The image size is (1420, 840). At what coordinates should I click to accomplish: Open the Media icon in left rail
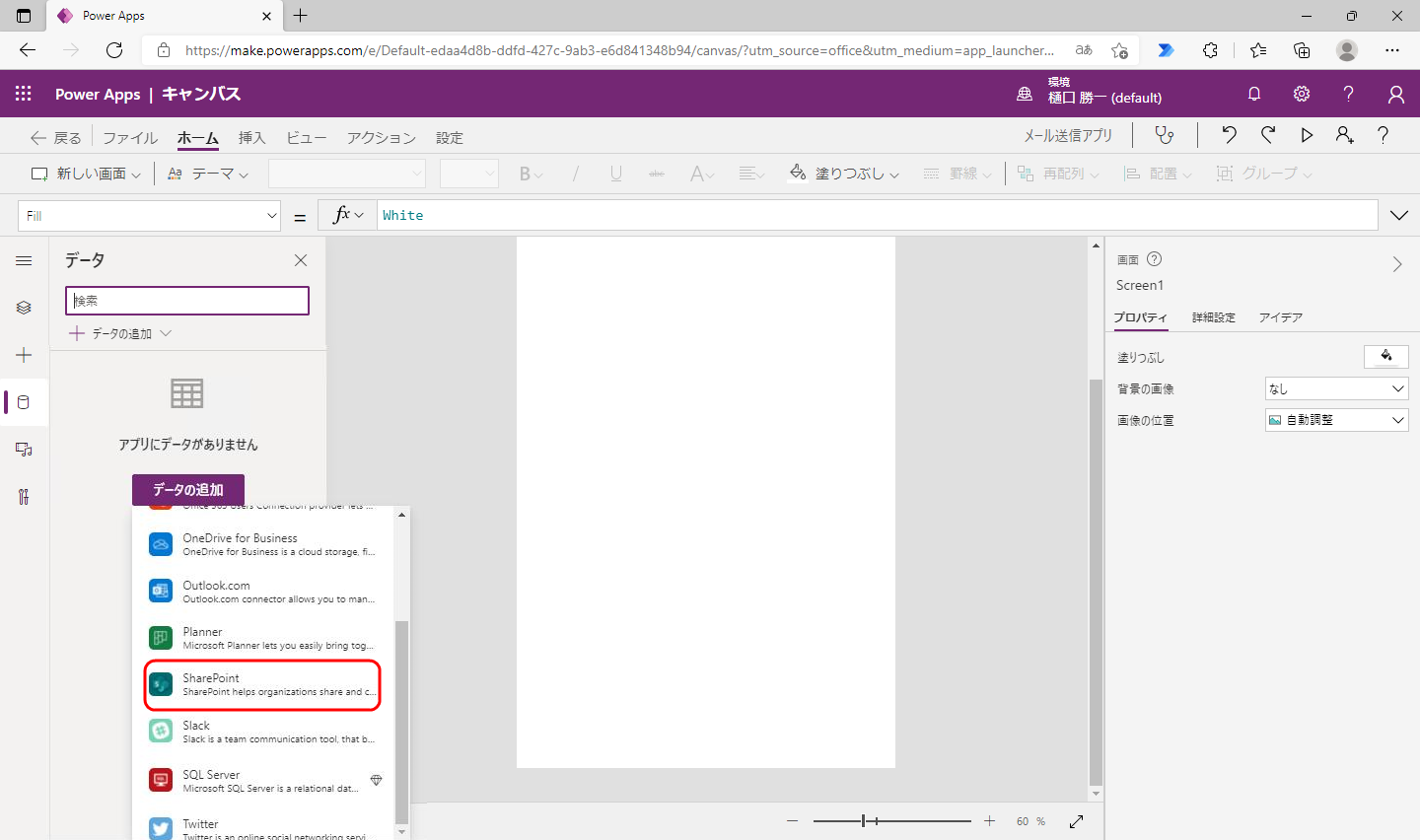pyautogui.click(x=24, y=450)
